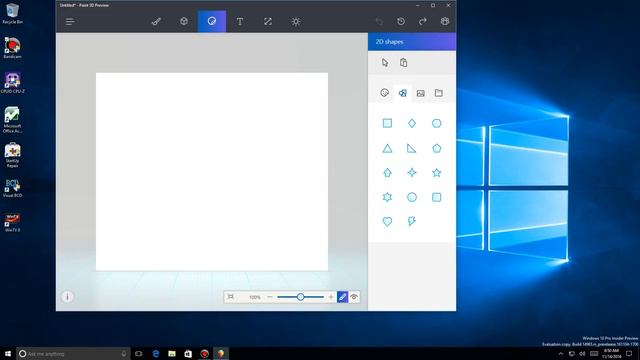Click the fit-to-screen zoom icon
Screen dimensions: 640x360
click(x=231, y=297)
